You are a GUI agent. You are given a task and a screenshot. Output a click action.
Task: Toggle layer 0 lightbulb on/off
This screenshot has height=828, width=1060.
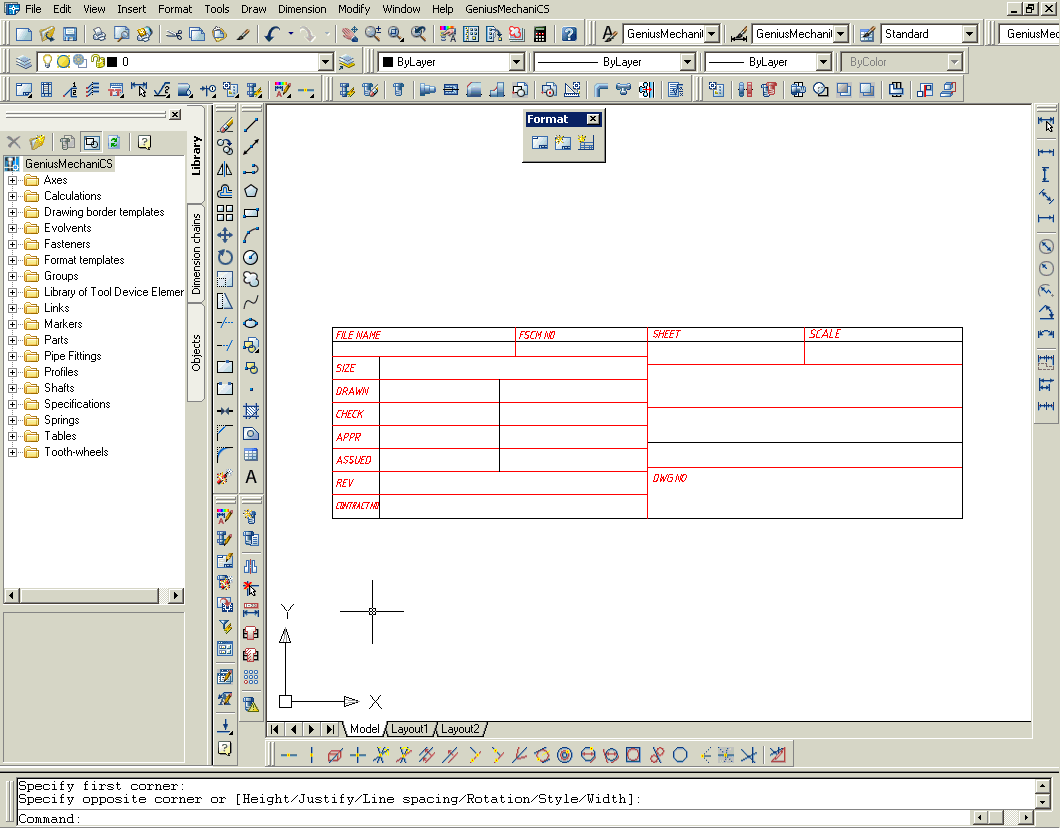tap(47, 62)
